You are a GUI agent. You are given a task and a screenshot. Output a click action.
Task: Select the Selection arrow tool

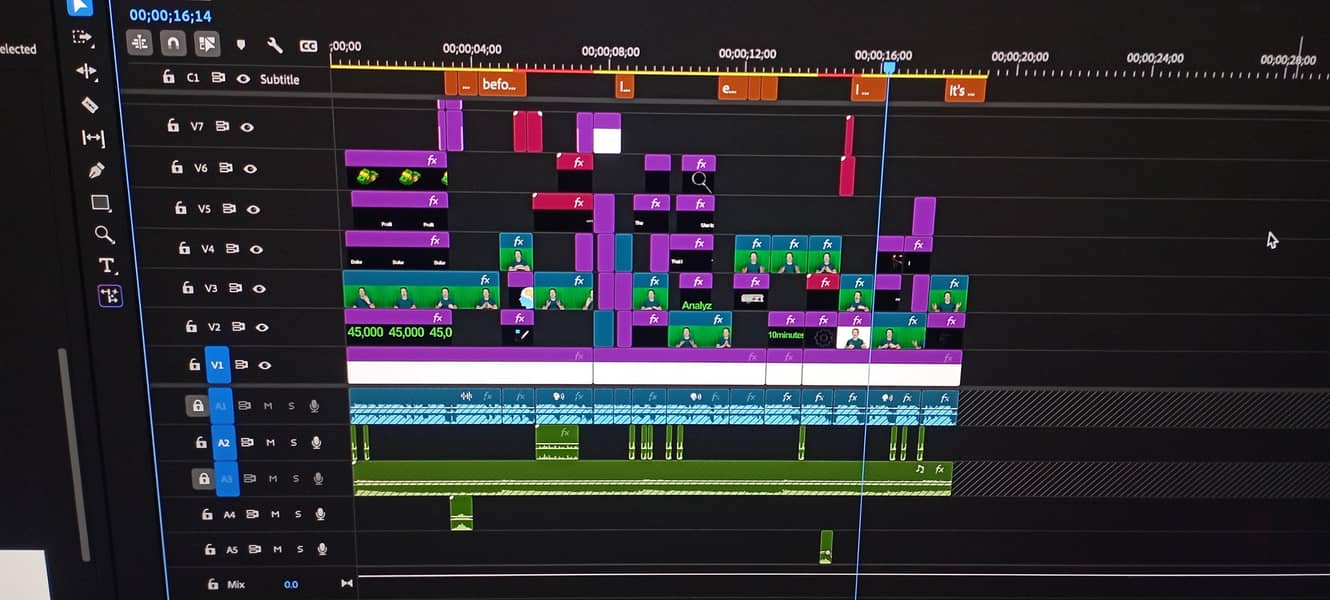click(x=80, y=8)
